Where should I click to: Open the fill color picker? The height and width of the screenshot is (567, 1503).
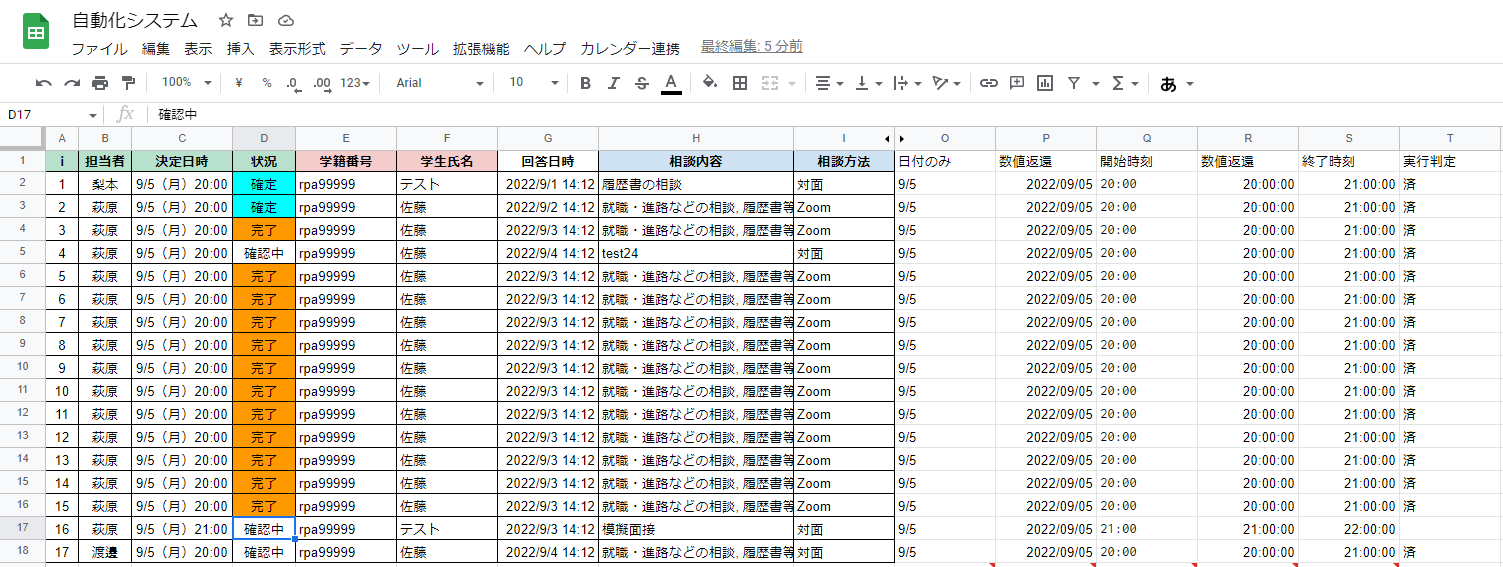tap(709, 83)
